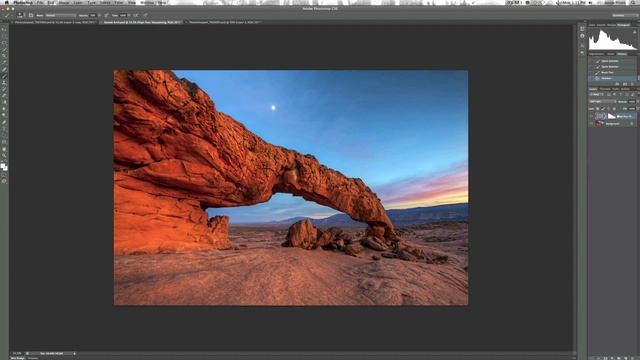Viewport: 640px width, 360px height.
Task: Select the Dodge tool
Action: pyautogui.click(x=4, y=116)
